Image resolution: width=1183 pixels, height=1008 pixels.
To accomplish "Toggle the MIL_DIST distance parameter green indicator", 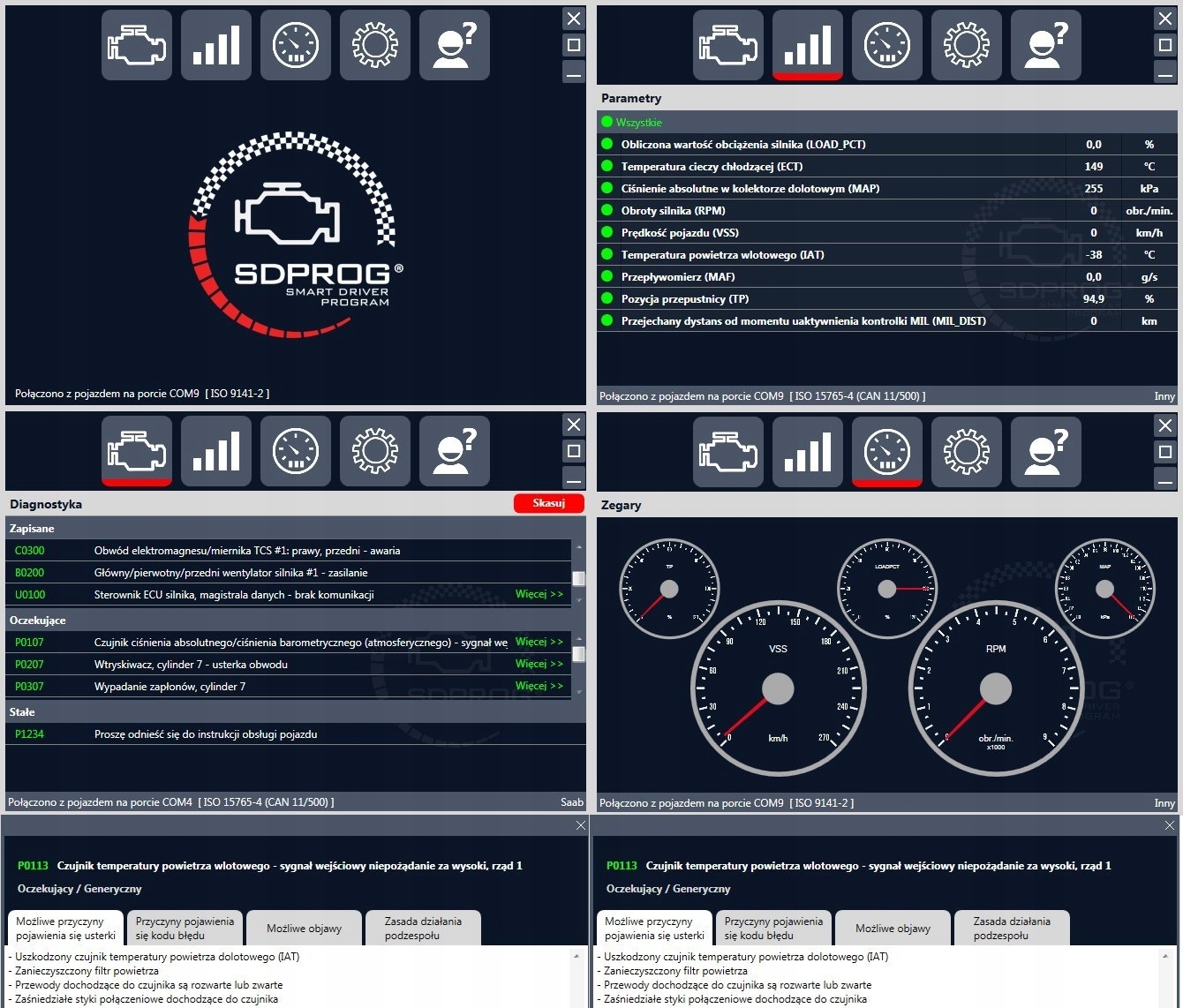I will 607,320.
